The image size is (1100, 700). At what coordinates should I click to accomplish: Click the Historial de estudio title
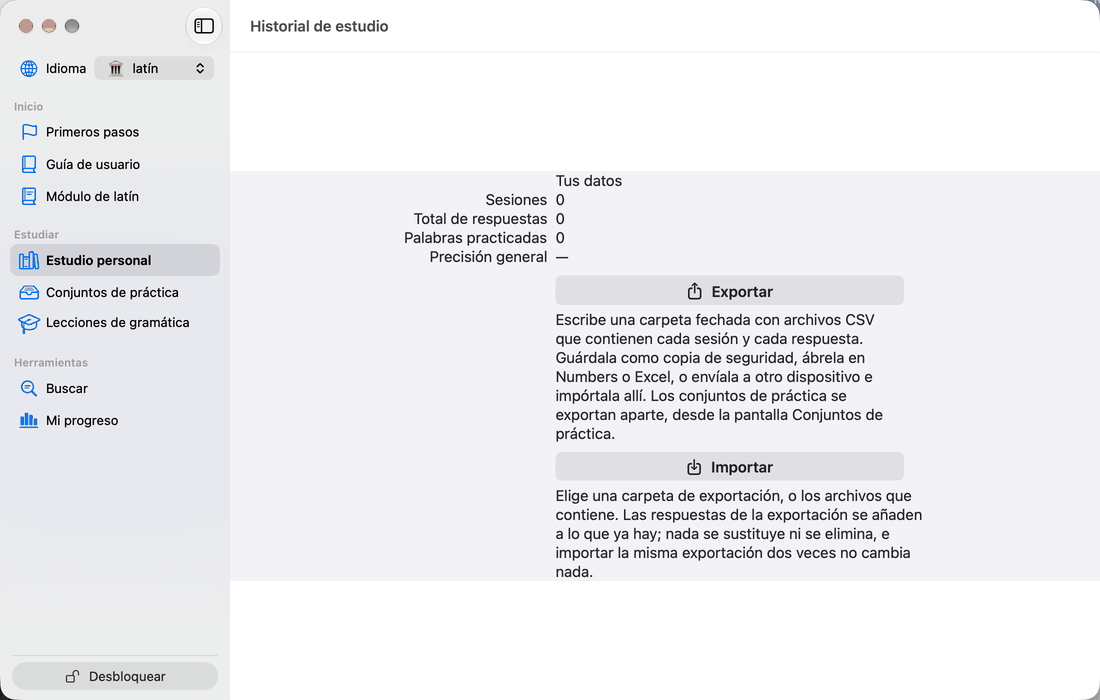coord(319,26)
